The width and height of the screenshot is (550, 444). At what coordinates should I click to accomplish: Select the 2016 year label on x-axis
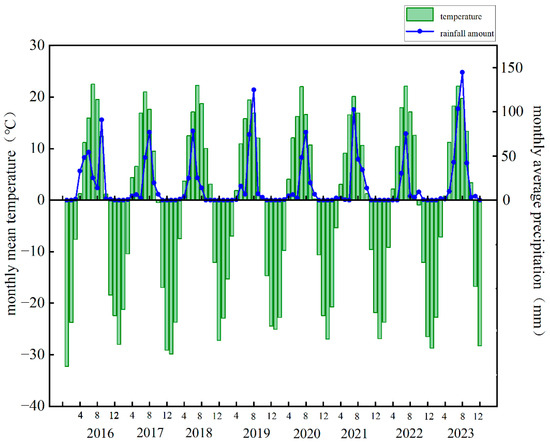pos(100,433)
